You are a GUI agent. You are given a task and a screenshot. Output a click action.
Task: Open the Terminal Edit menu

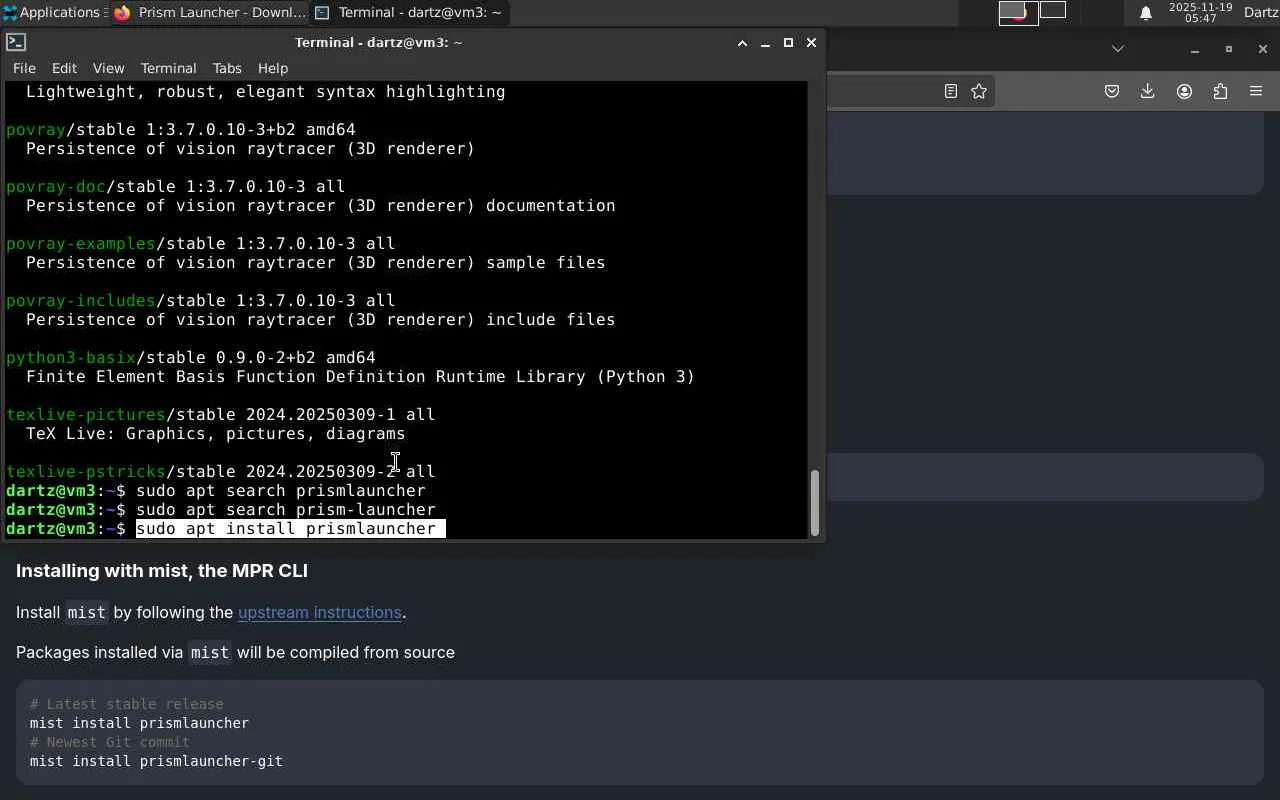64,68
